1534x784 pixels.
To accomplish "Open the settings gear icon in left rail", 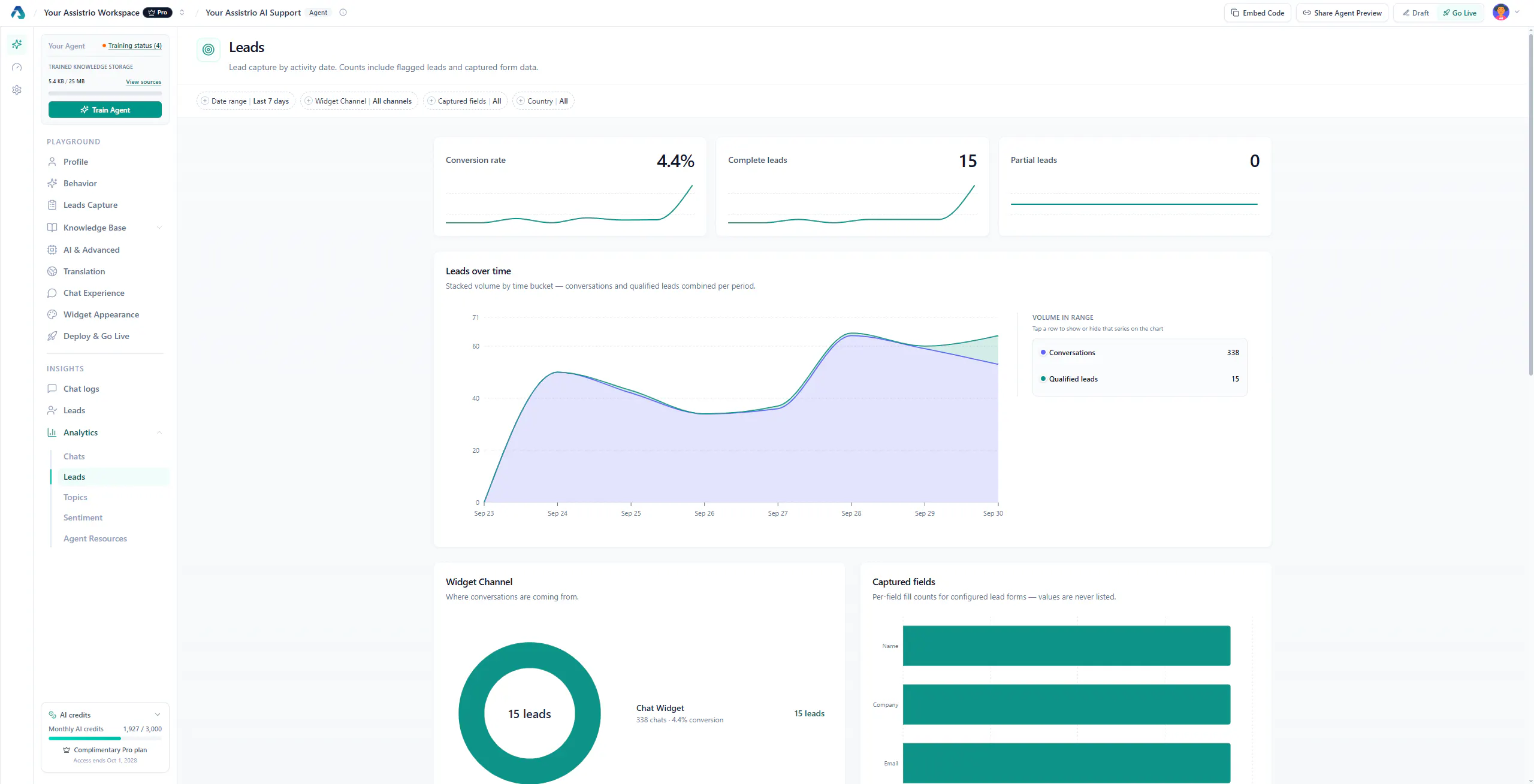I will coord(17,90).
